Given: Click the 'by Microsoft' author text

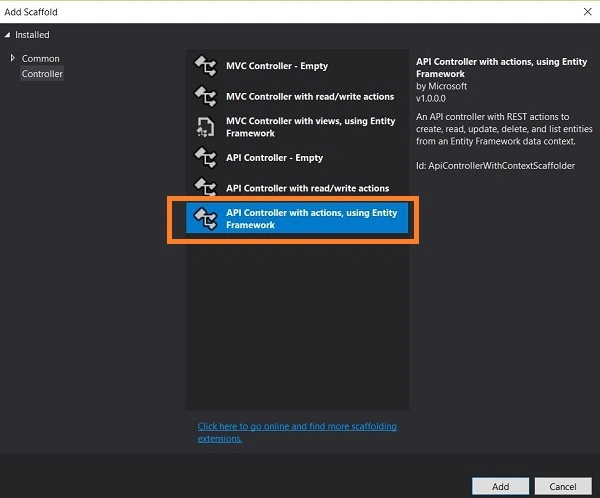Looking at the screenshot, I should [x=442, y=86].
